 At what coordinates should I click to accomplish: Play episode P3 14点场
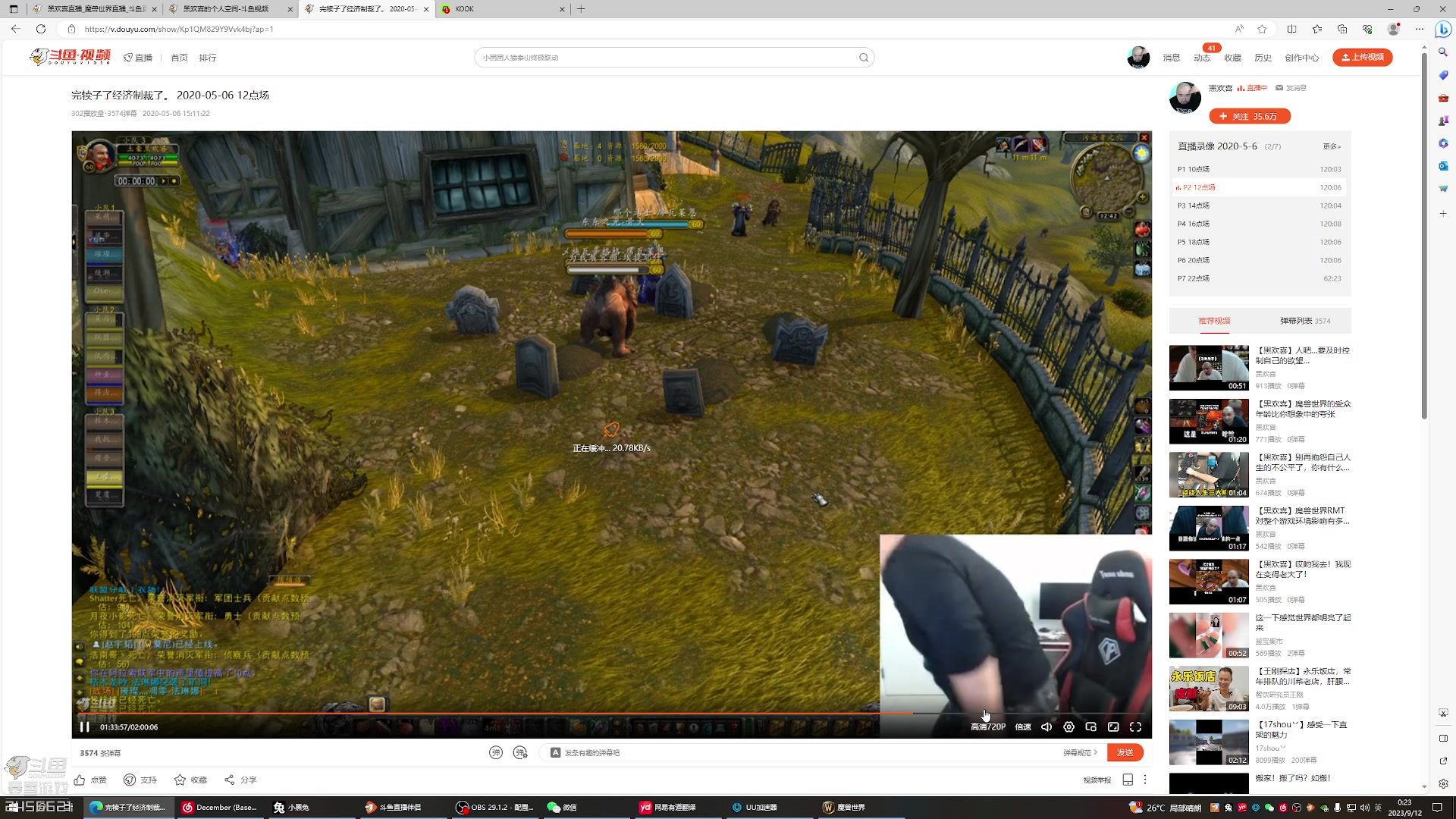[x=1260, y=206]
